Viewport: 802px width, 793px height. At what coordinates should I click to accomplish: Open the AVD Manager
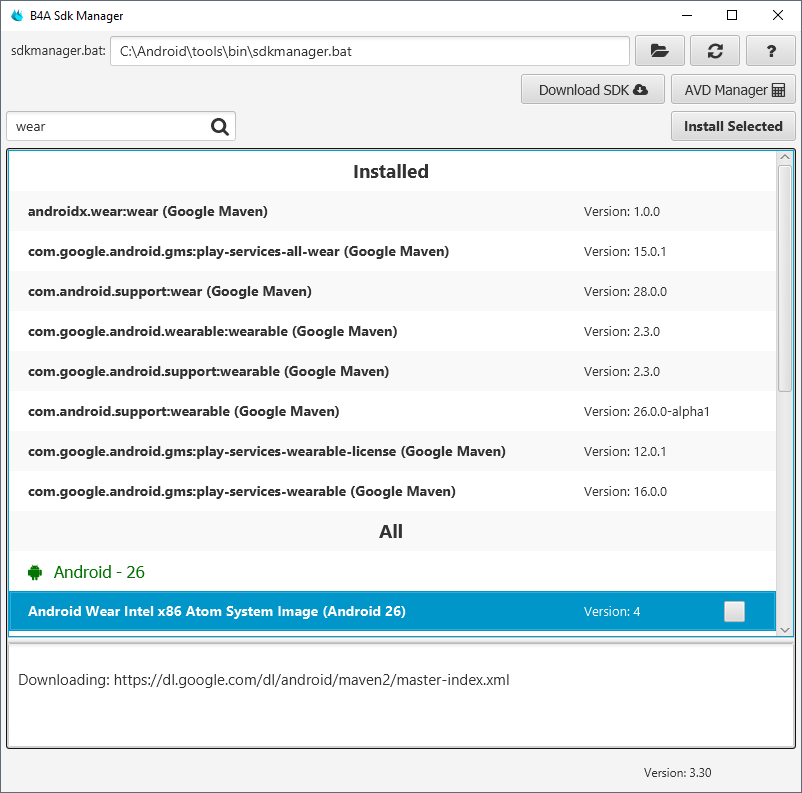pyautogui.click(x=733, y=90)
